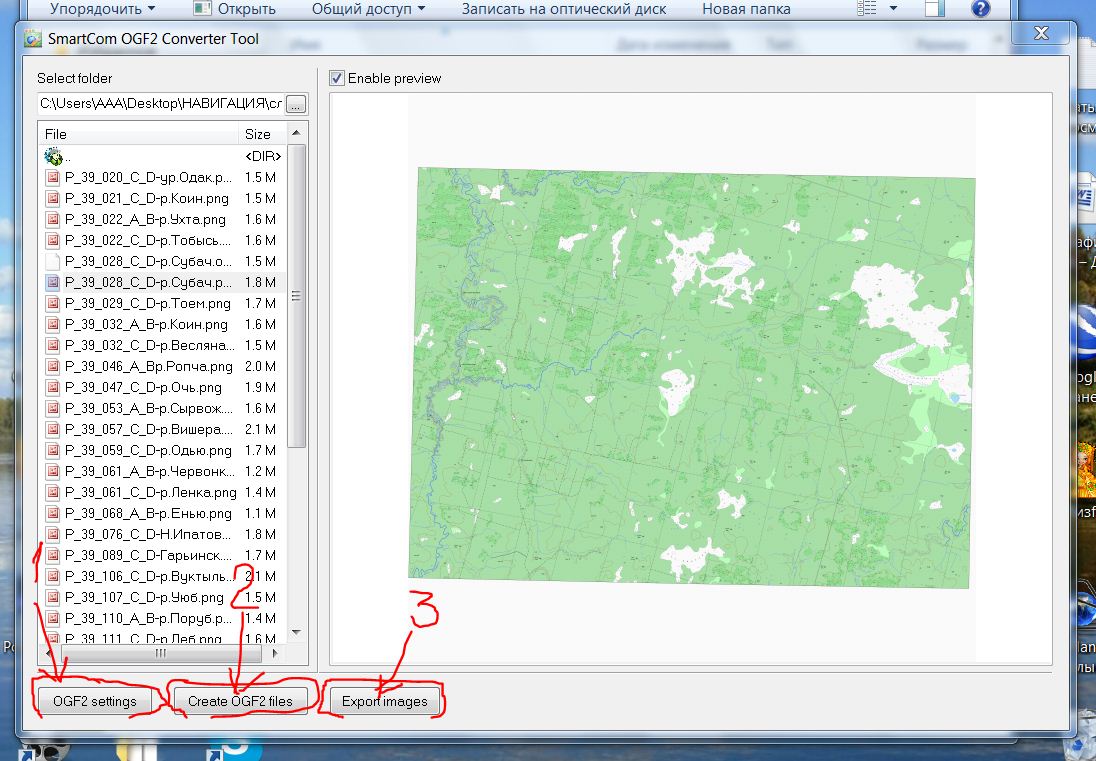Click Новая папка in Explorer toolbar
Image resolution: width=1096 pixels, height=761 pixels.
pyautogui.click(x=746, y=9)
